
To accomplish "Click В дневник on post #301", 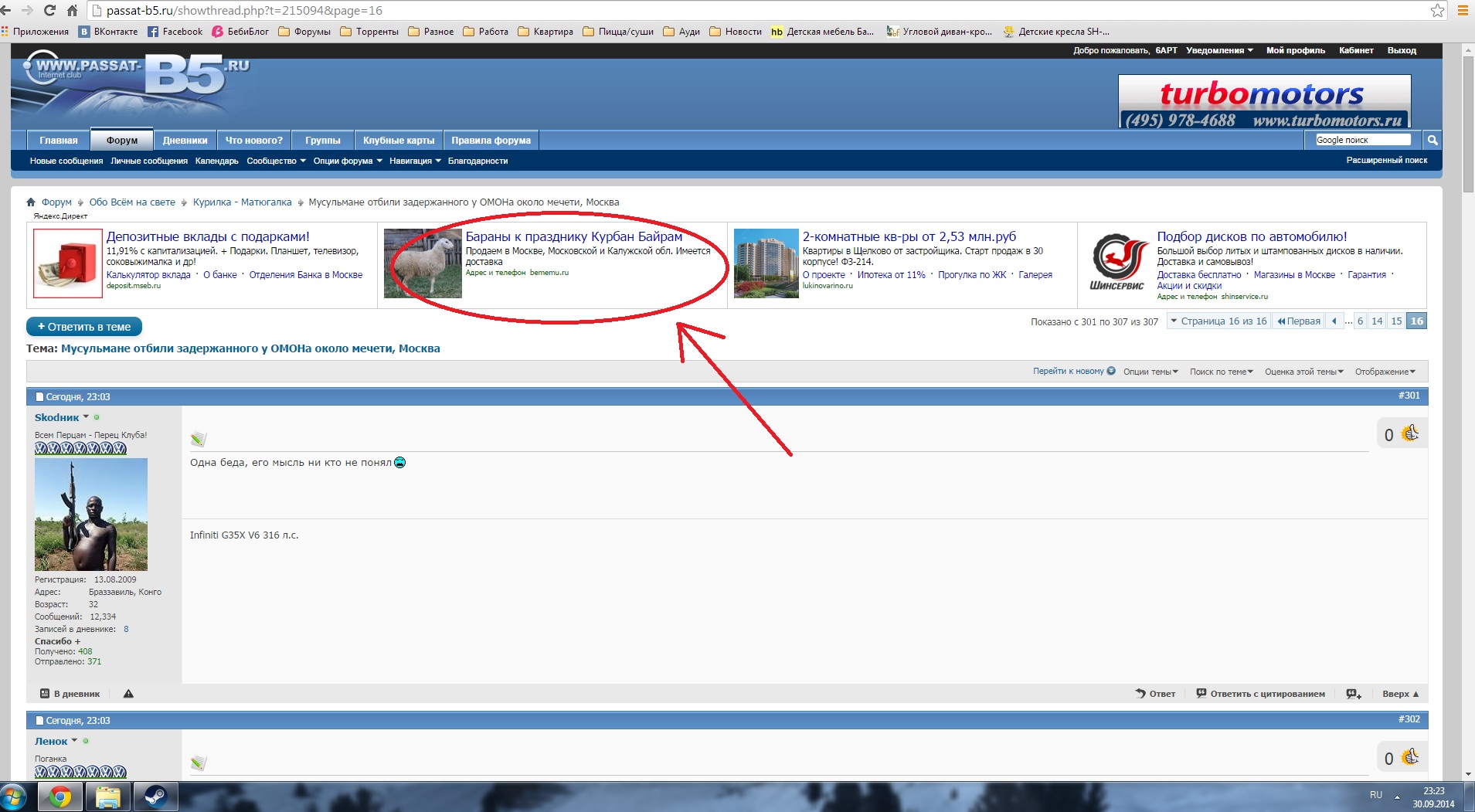I will [70, 694].
